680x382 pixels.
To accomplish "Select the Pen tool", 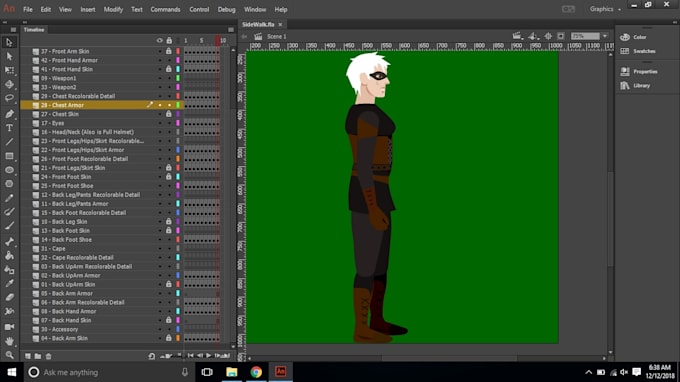I will 9,114.
